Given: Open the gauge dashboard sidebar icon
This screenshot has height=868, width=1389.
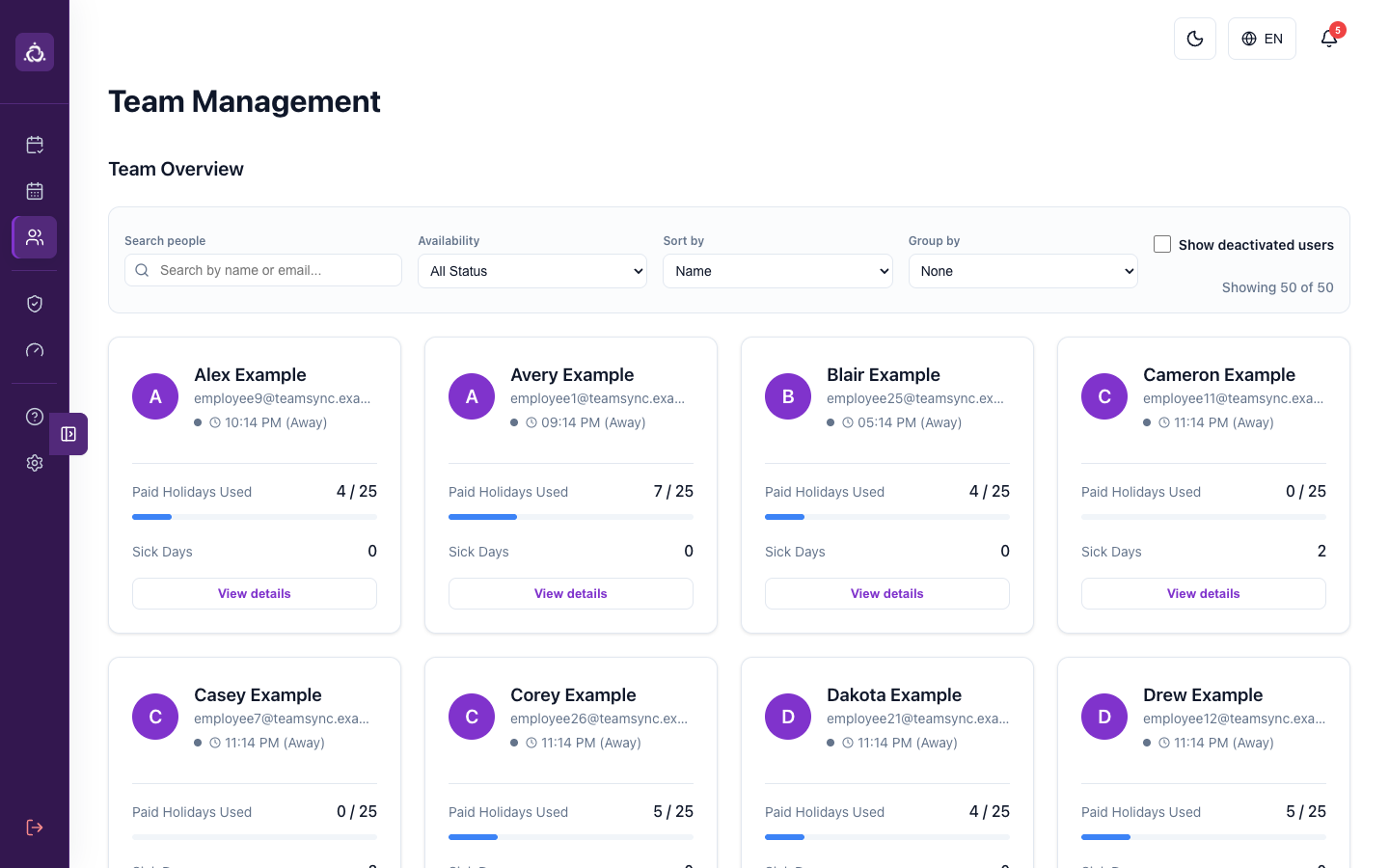Looking at the screenshot, I should (x=35, y=350).
